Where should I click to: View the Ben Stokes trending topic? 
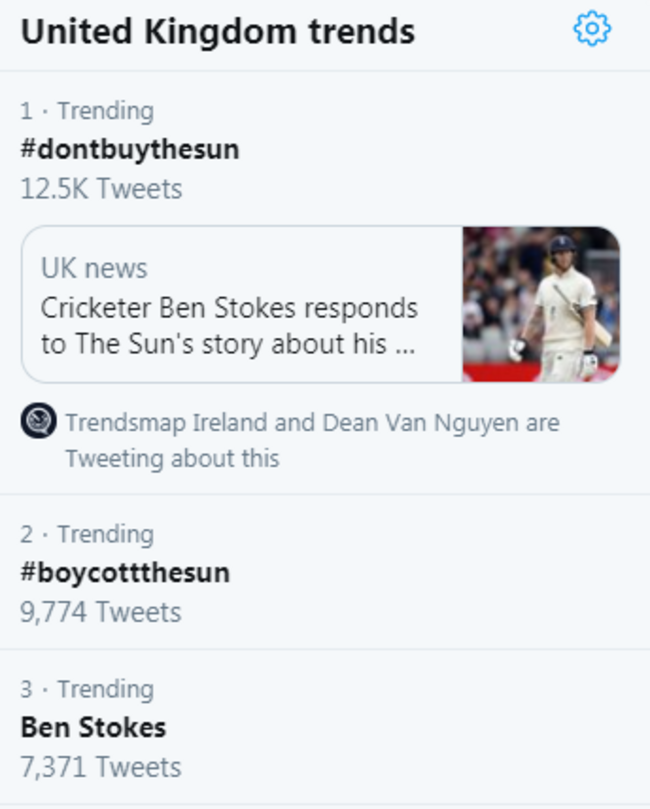pos(93,727)
